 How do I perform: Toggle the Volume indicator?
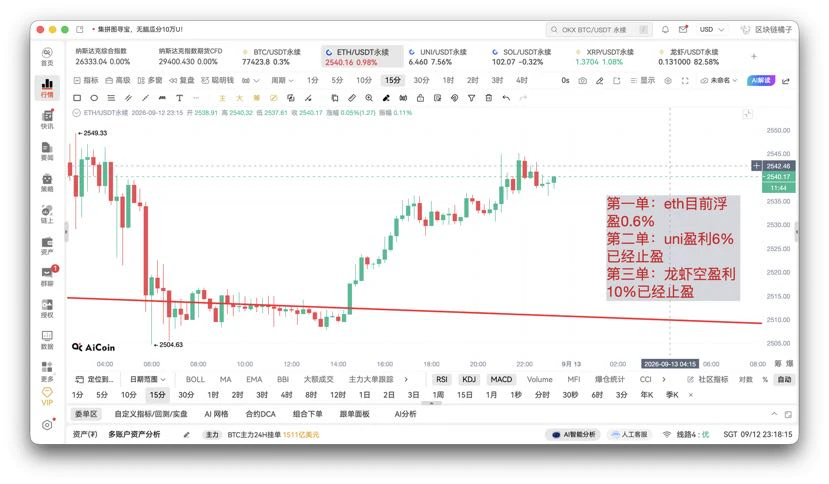[539, 379]
